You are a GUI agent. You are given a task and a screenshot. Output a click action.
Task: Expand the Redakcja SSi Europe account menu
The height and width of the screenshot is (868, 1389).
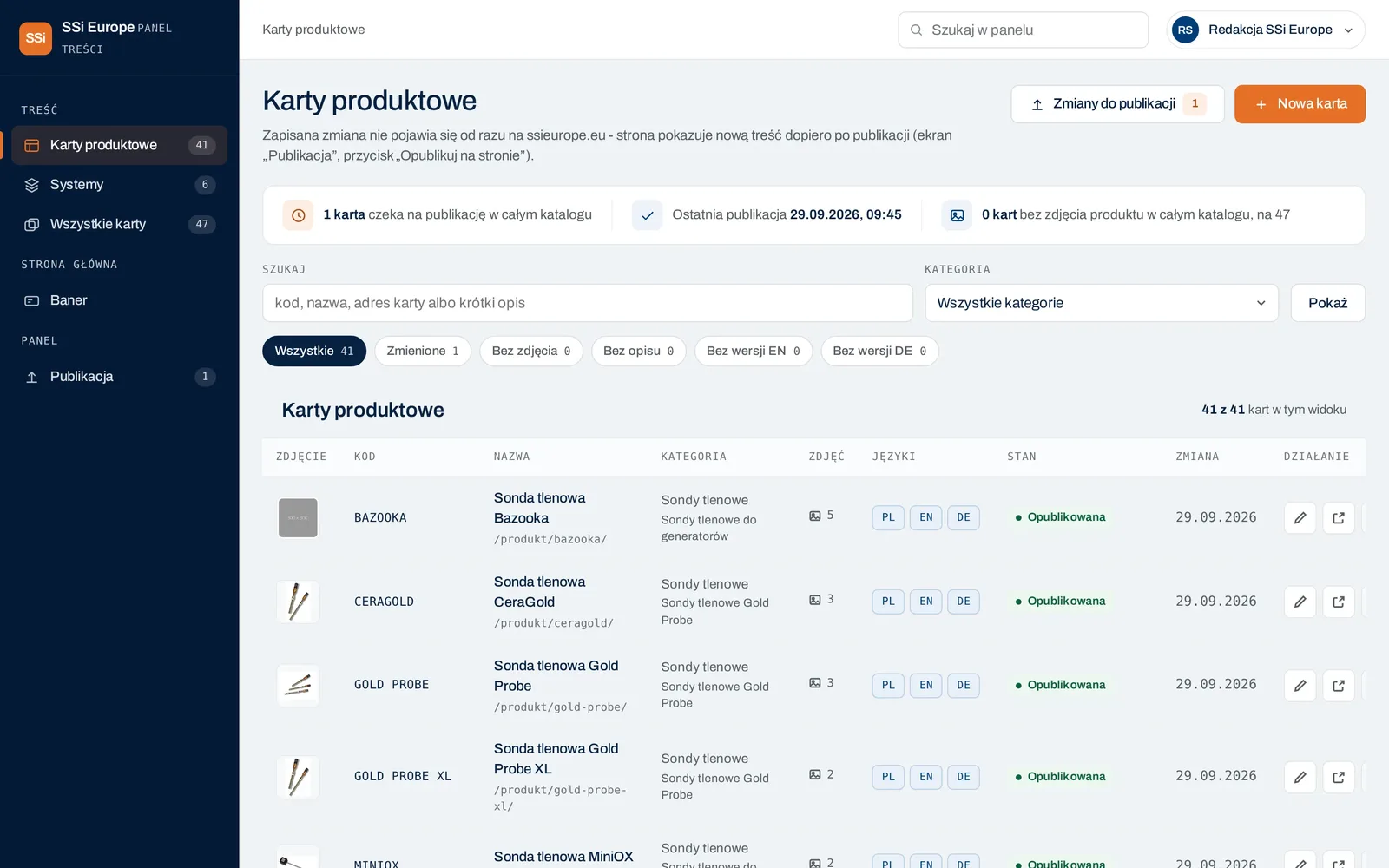[1267, 30]
